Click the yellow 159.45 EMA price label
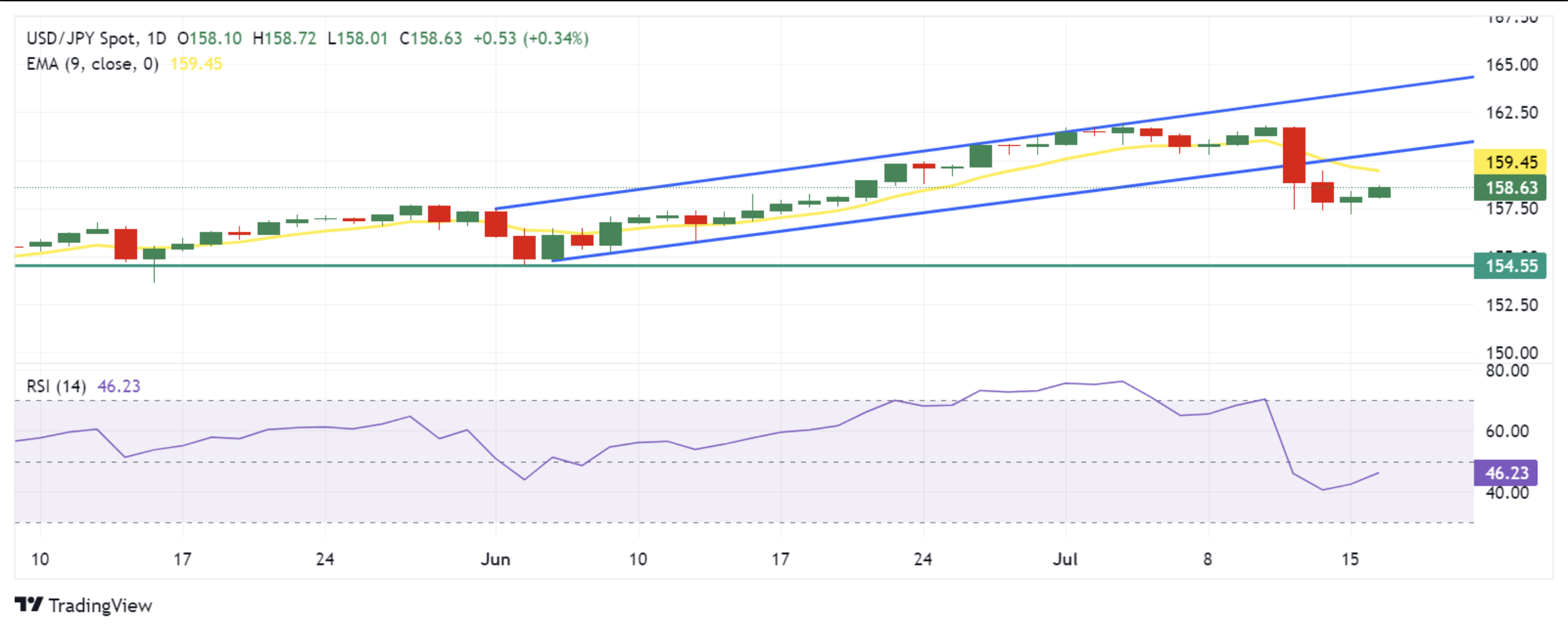The image size is (1568, 628). (1511, 162)
